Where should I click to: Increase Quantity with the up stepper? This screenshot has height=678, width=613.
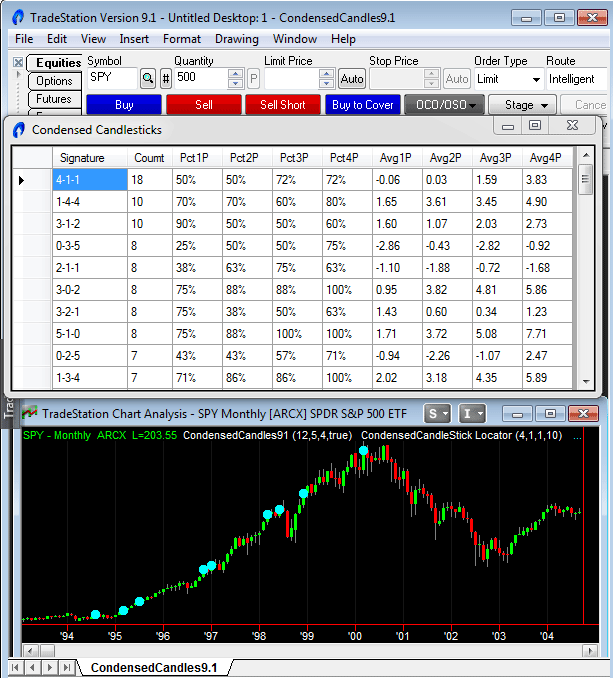click(x=235, y=74)
